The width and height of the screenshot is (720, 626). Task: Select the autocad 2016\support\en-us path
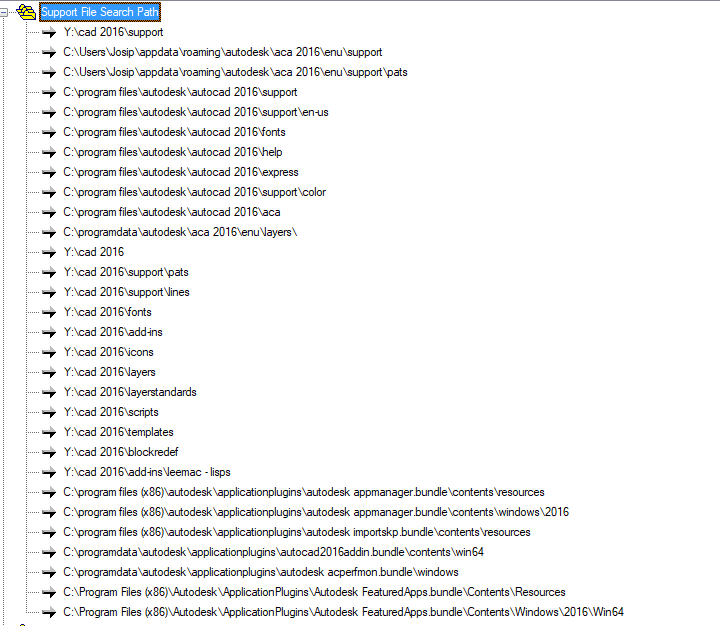(x=196, y=112)
